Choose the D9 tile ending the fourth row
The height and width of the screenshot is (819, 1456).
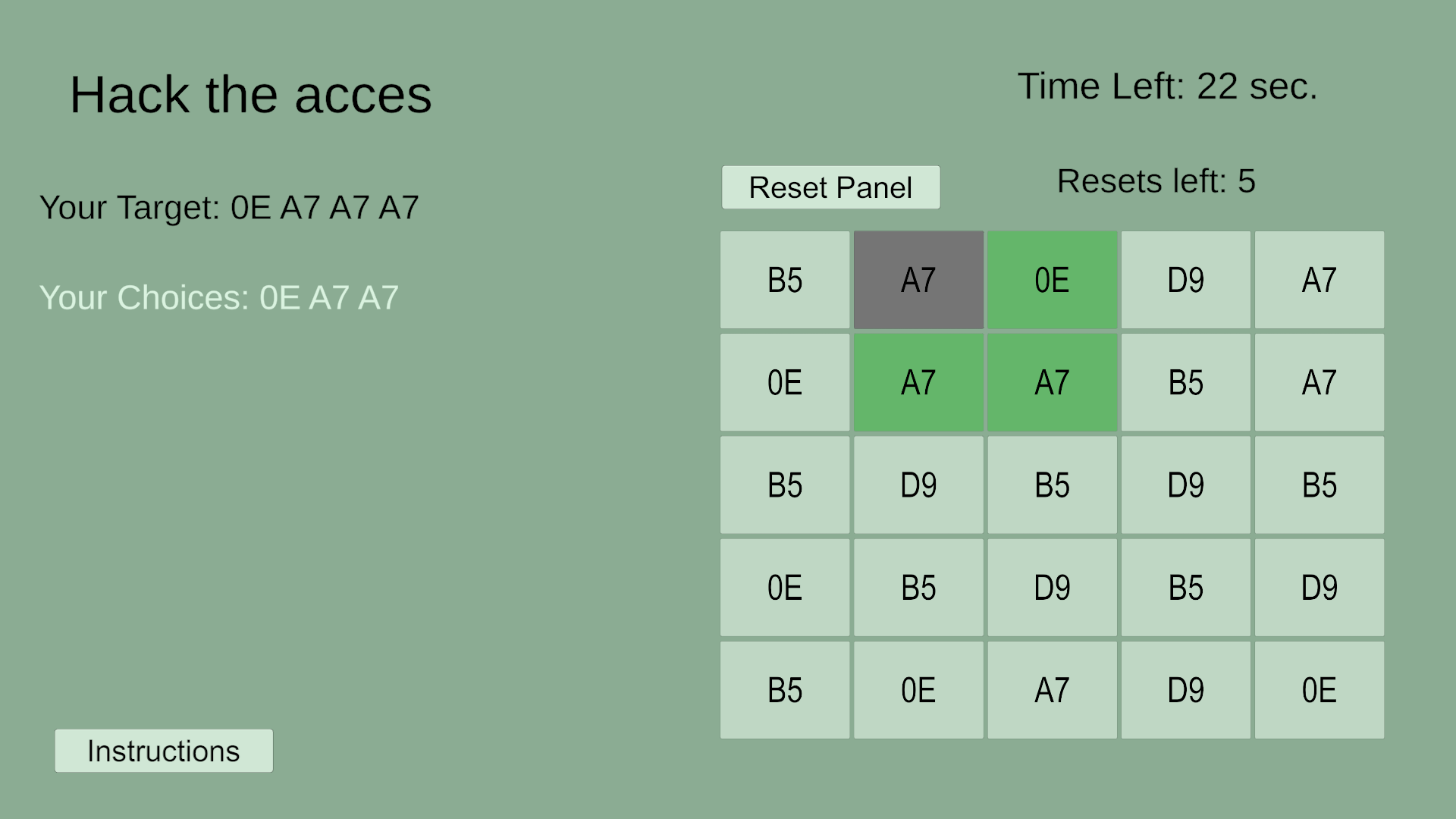(1319, 588)
